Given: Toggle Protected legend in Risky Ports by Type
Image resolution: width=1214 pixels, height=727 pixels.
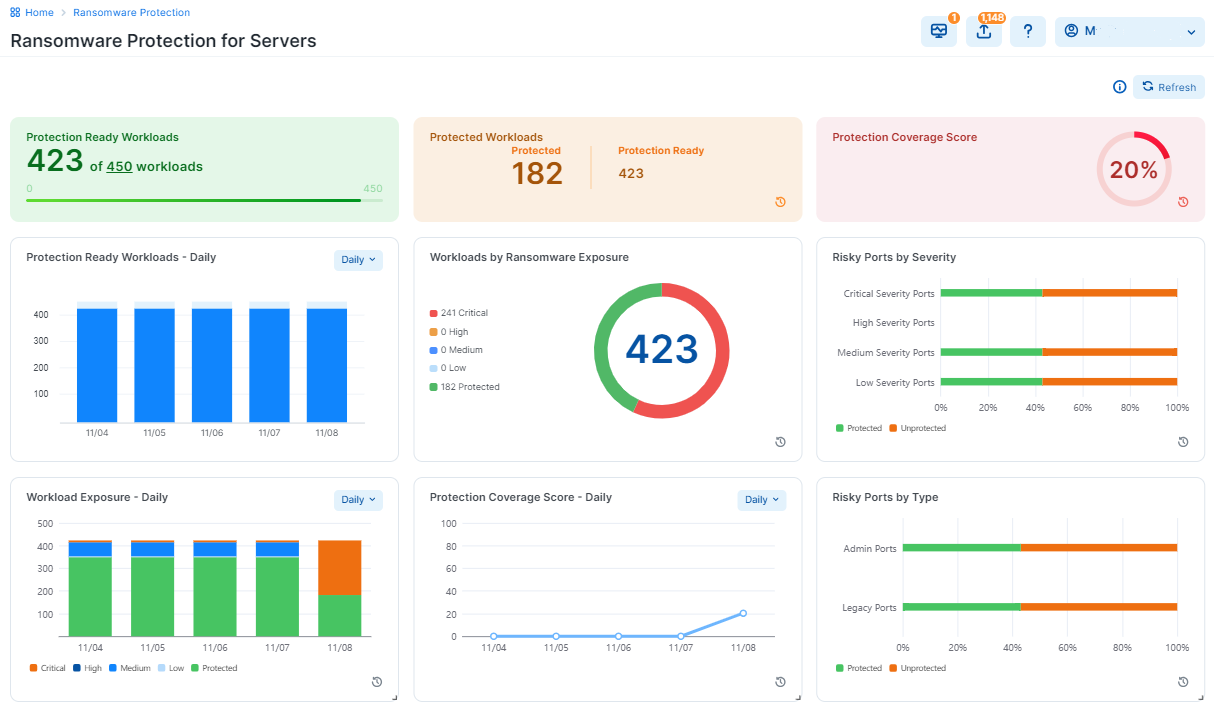Looking at the screenshot, I should click(859, 668).
